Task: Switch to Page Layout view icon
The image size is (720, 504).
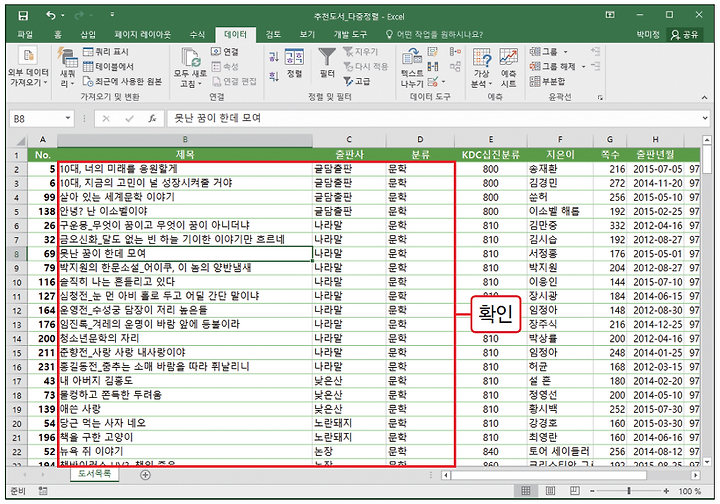Action: tap(550, 491)
